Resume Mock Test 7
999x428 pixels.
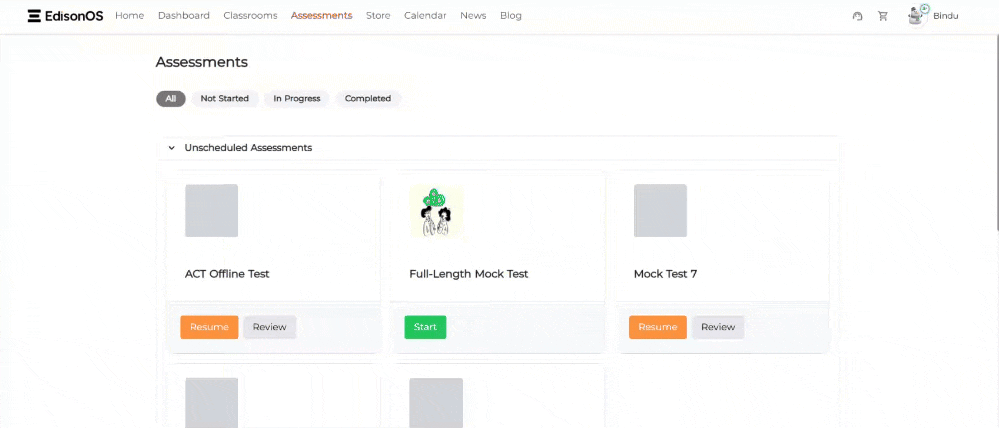point(658,327)
